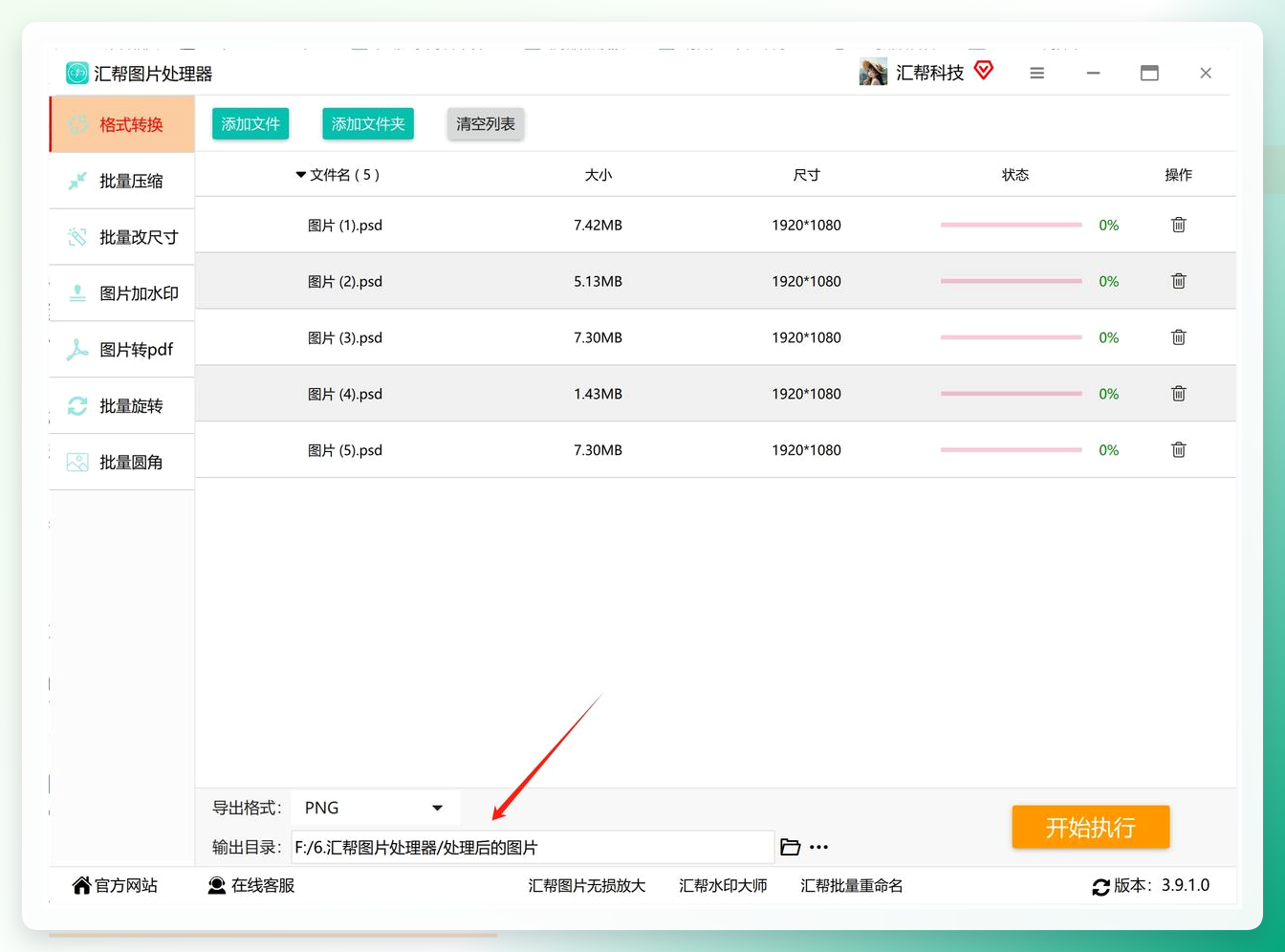Clear the list with 清空列表

[486, 124]
